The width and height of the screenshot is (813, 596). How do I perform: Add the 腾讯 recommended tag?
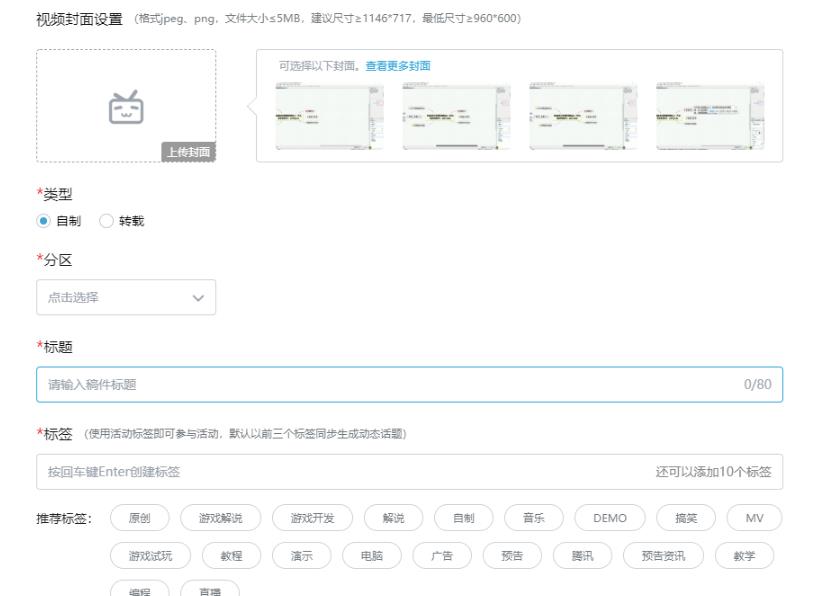584,555
